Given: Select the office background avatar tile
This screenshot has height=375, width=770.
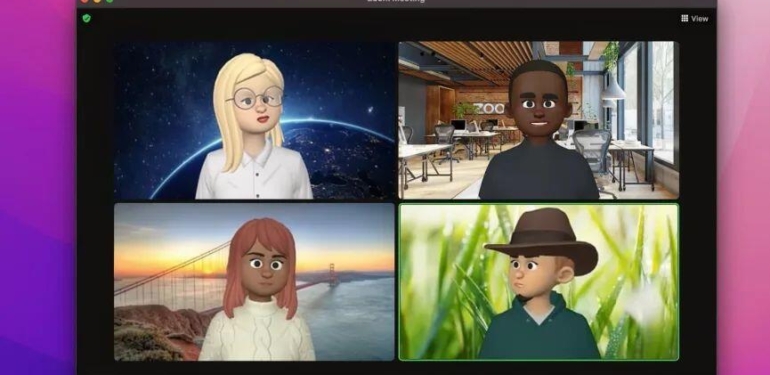Looking at the screenshot, I should click(x=539, y=120).
